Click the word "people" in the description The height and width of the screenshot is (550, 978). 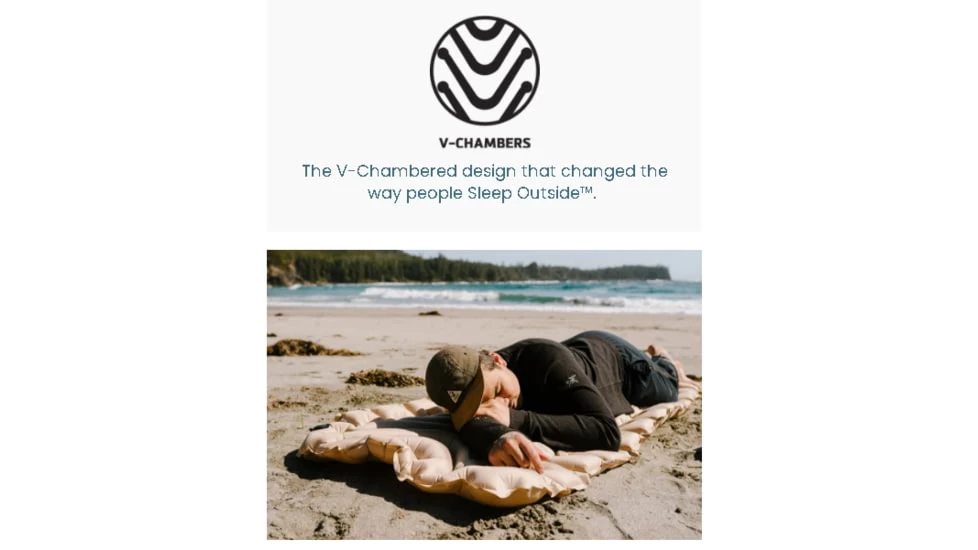click(x=434, y=193)
